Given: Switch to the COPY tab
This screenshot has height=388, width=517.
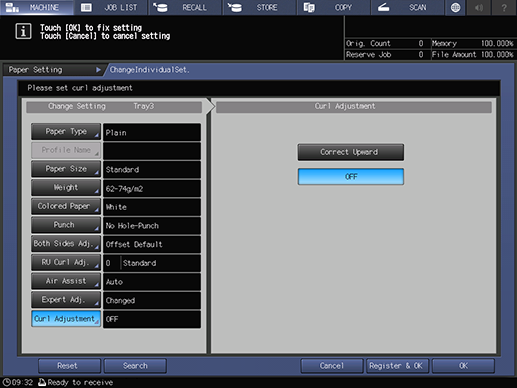Looking at the screenshot, I should pos(334,7).
